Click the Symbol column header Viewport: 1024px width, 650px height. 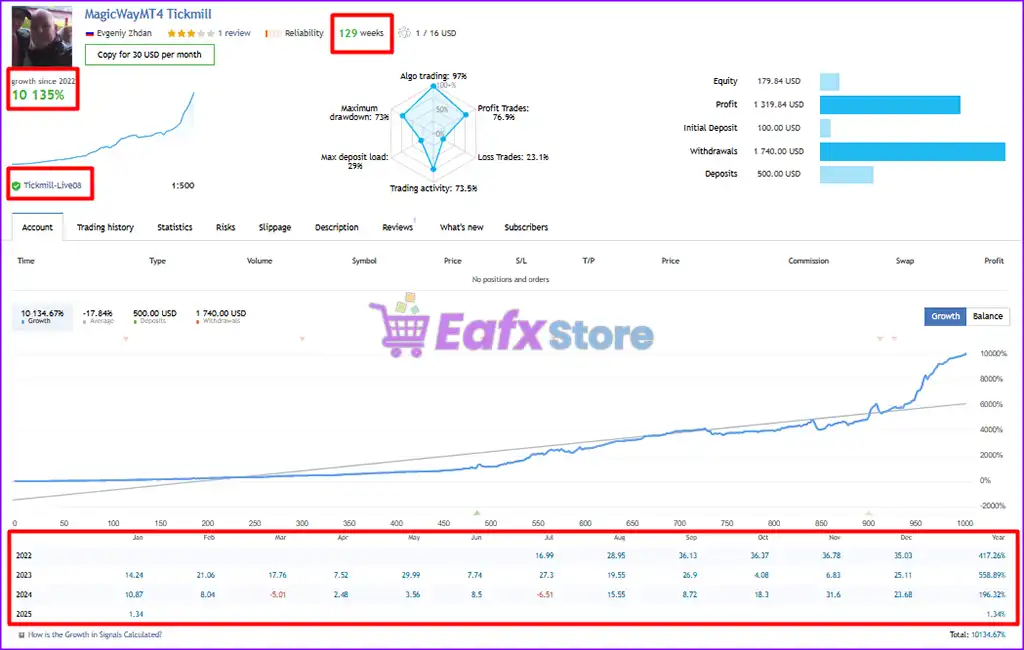coord(364,261)
